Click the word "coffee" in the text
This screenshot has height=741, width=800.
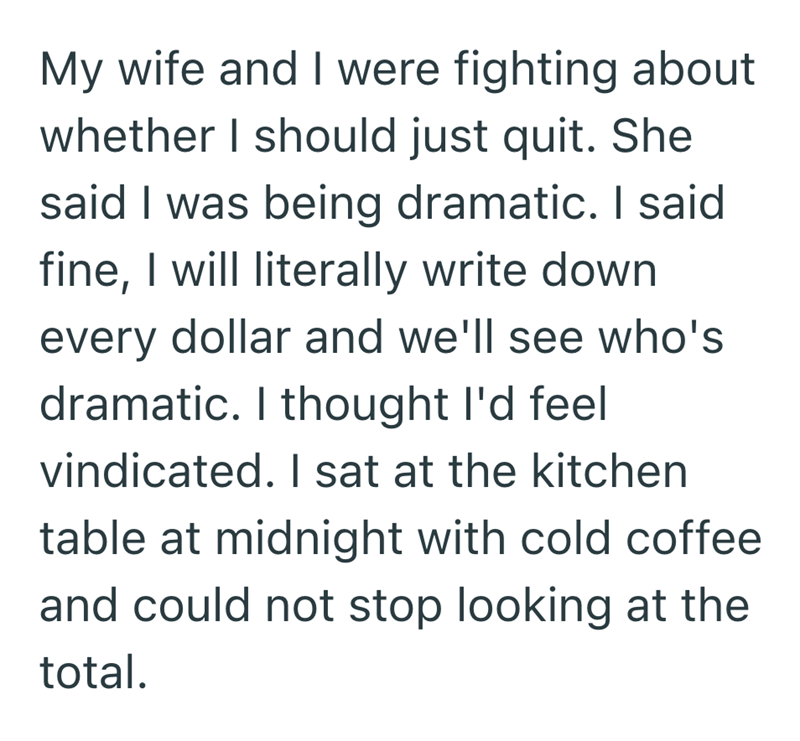[693, 538]
